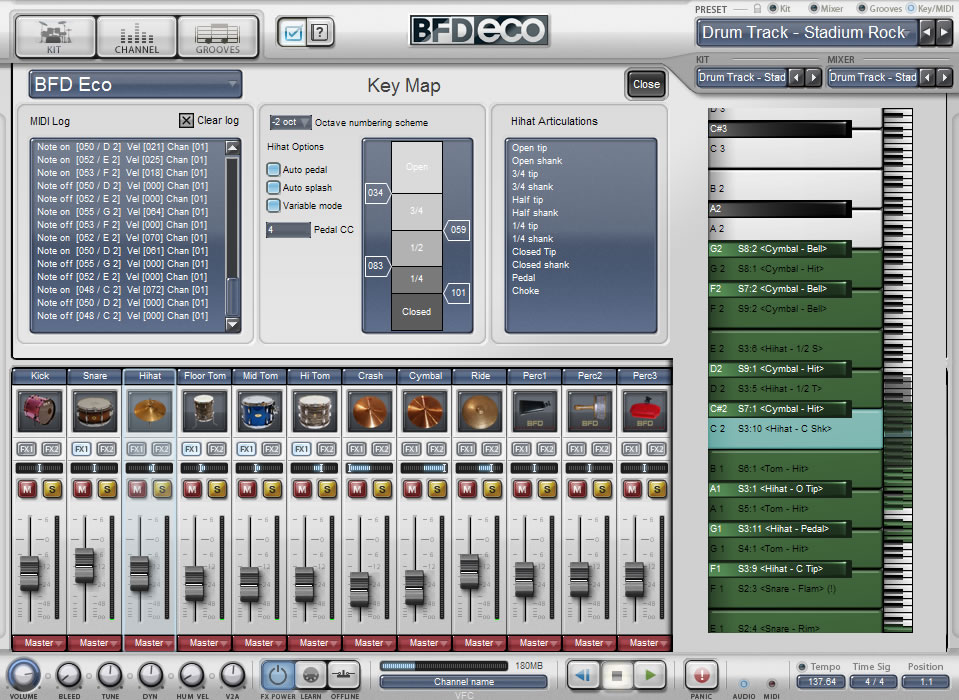959x700 pixels.
Task: Click the Pedal CC value field
Action: click(289, 230)
